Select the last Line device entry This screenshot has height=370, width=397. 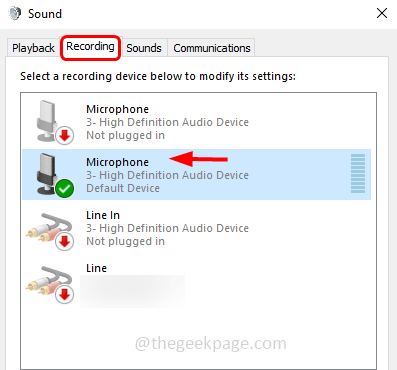tap(197, 282)
